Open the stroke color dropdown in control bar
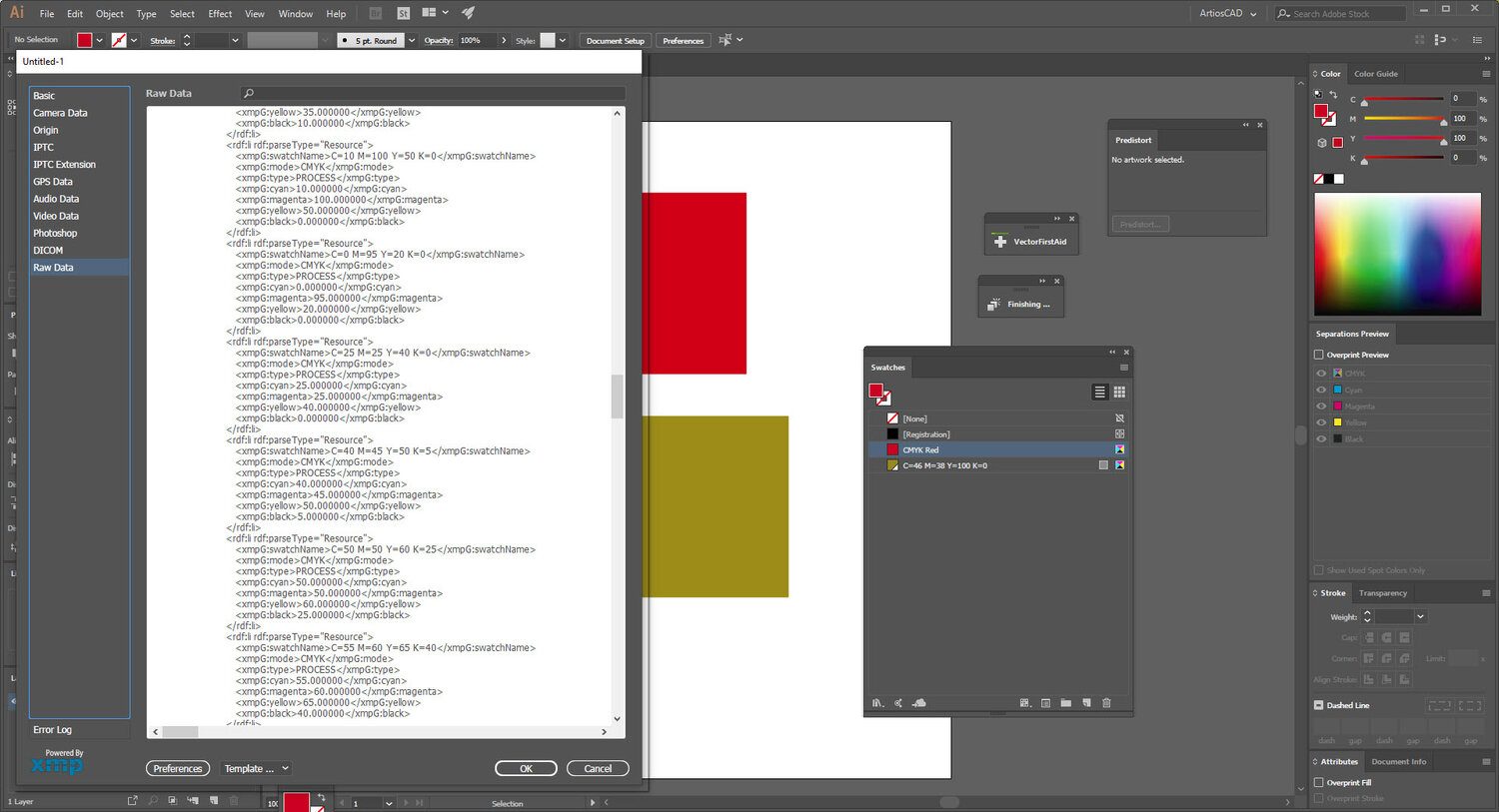1499x812 pixels. pos(134,40)
